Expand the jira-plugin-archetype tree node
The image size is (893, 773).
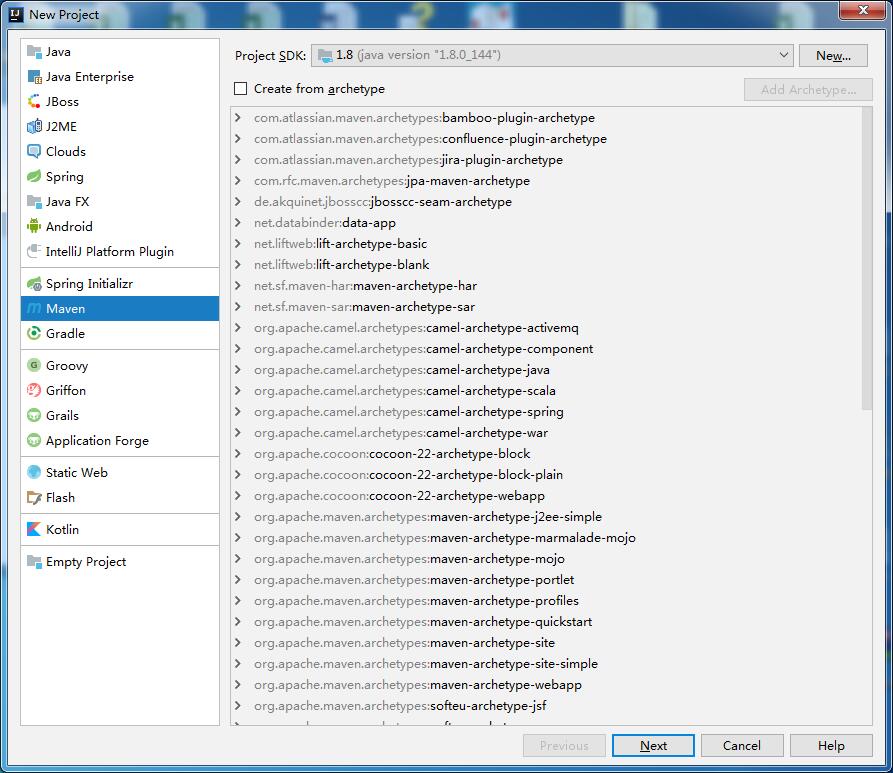click(238, 159)
